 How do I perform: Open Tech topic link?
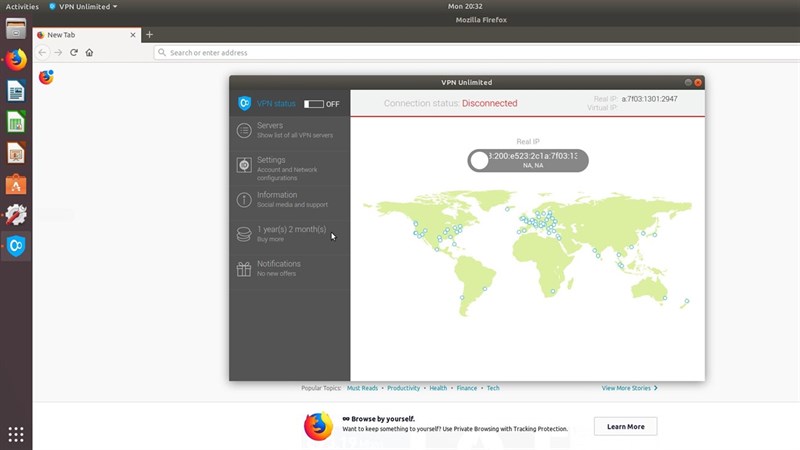click(x=493, y=388)
